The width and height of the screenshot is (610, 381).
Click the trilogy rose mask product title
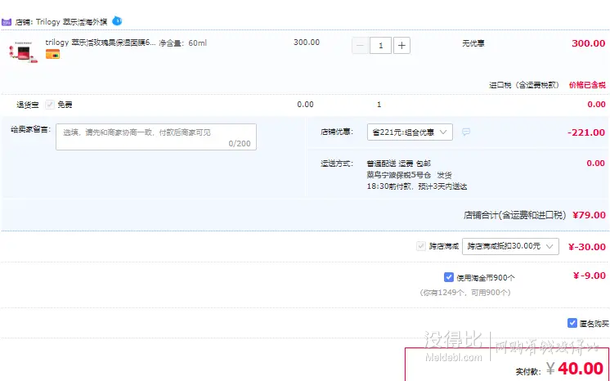point(100,43)
